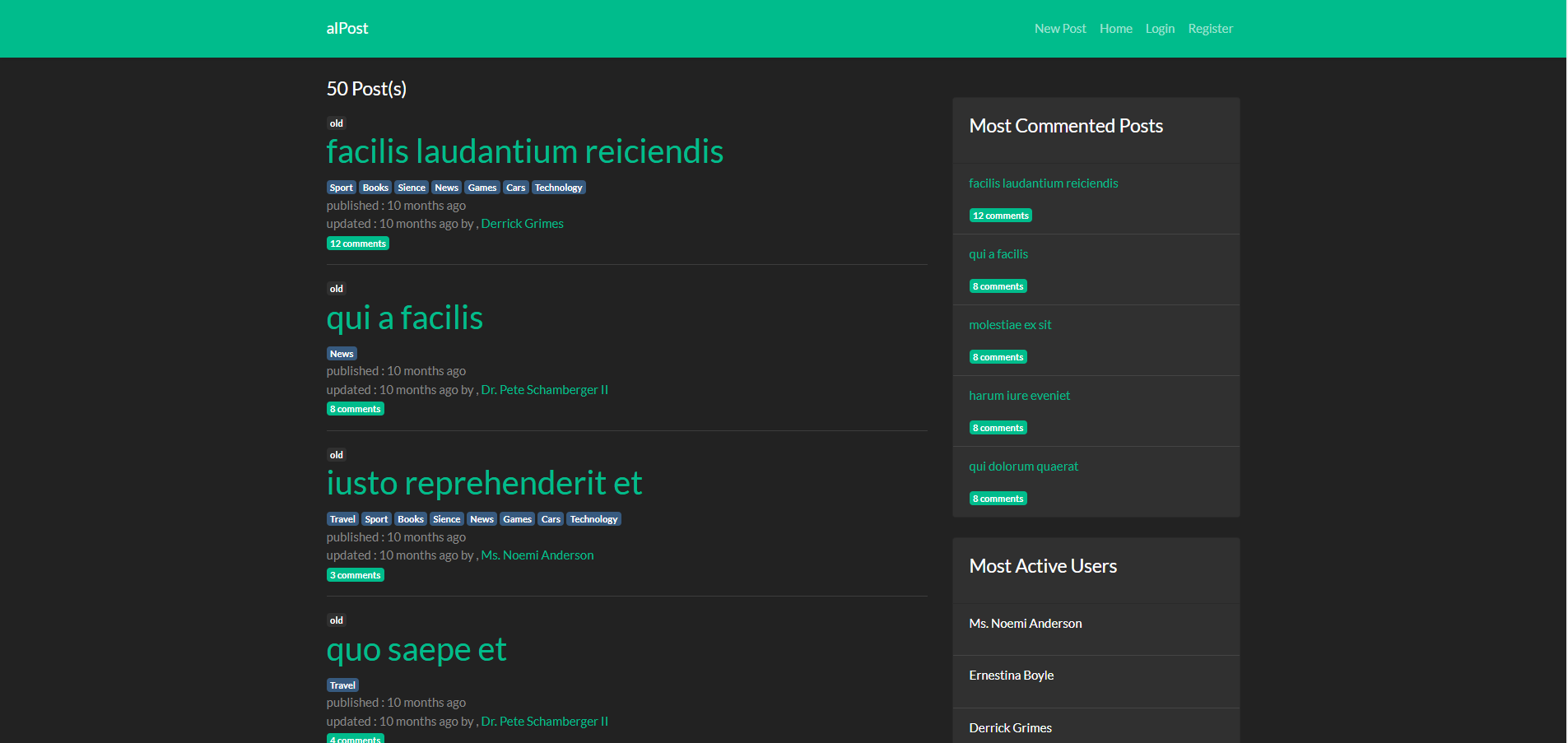The height and width of the screenshot is (743, 1568).
Task: Select Books tag on facilis laudantium post
Action: click(375, 188)
